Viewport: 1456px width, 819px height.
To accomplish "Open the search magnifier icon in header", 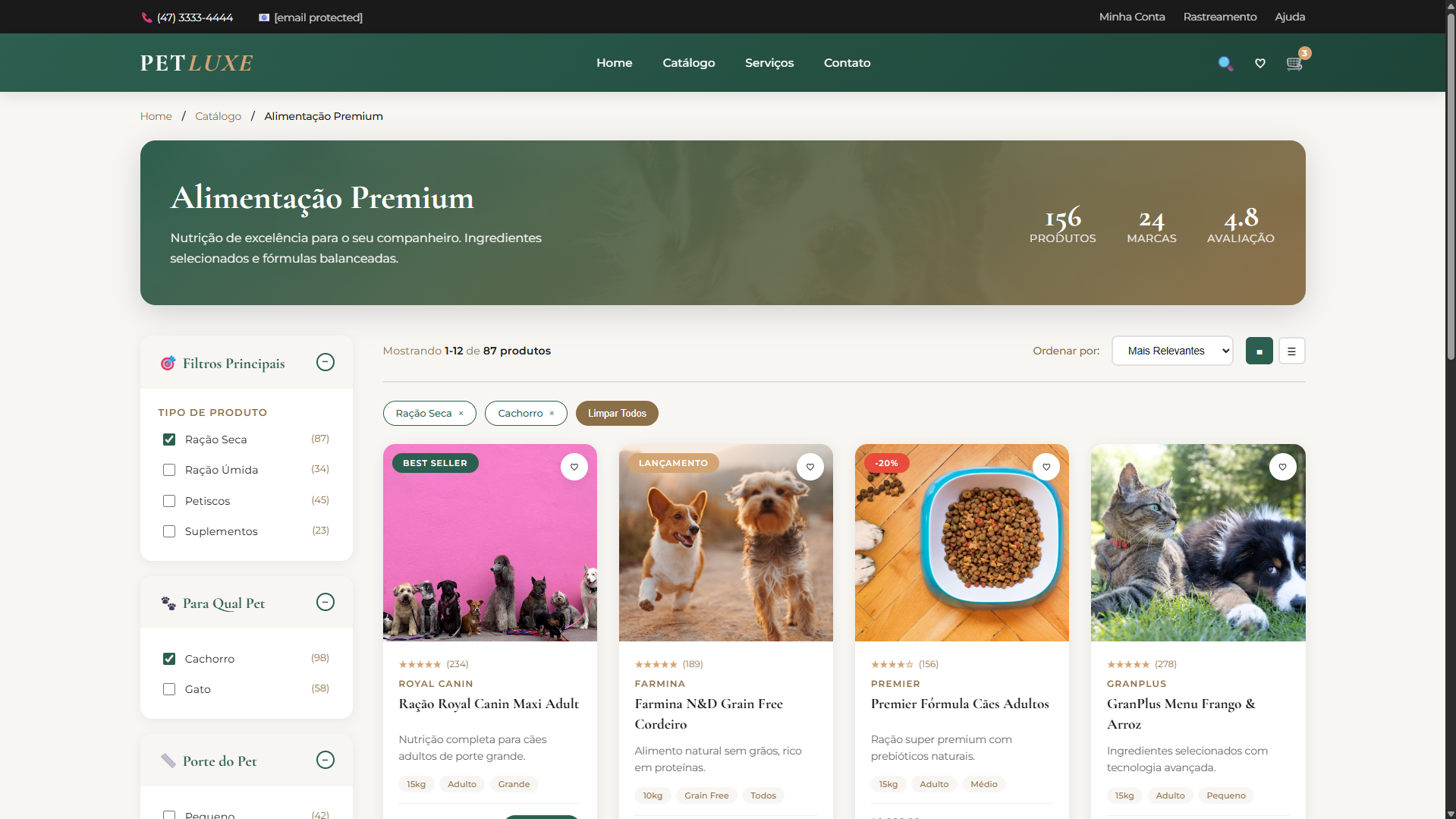I will [1225, 63].
